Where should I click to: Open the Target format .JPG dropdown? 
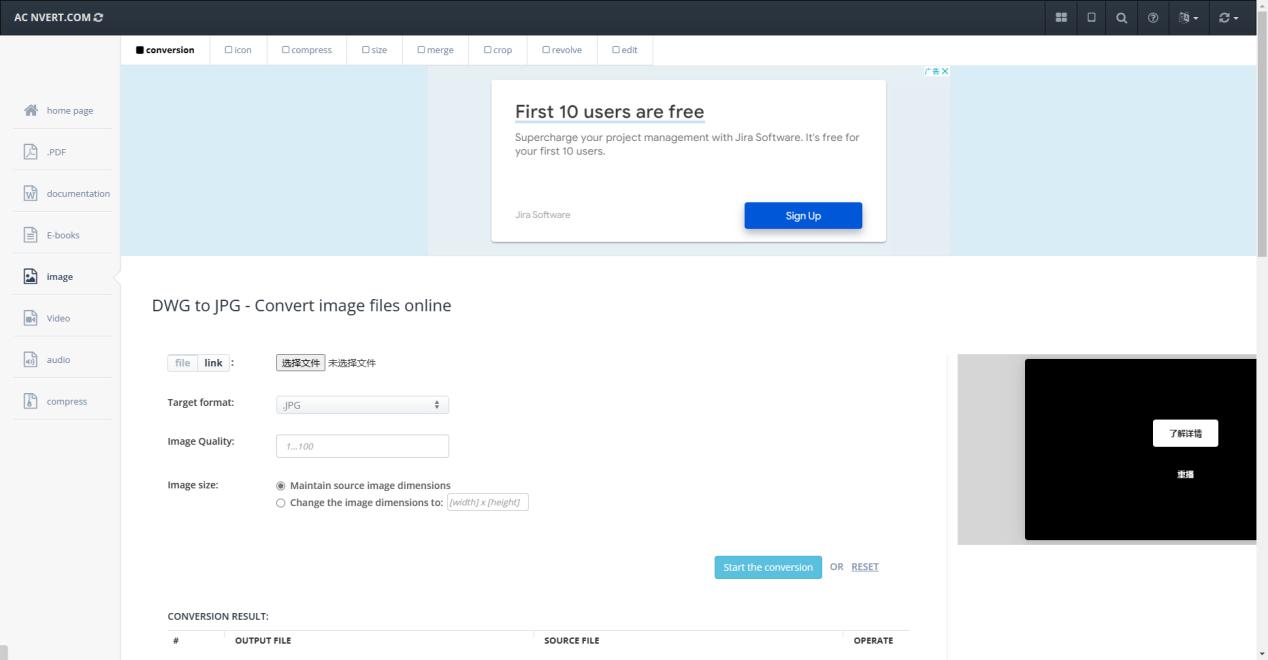click(362, 405)
